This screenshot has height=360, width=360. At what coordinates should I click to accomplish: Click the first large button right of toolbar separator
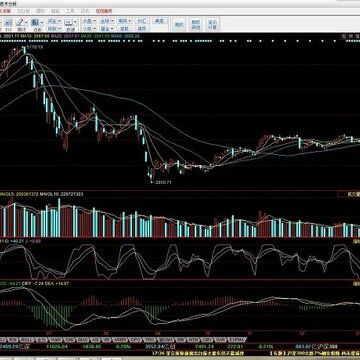179,25
